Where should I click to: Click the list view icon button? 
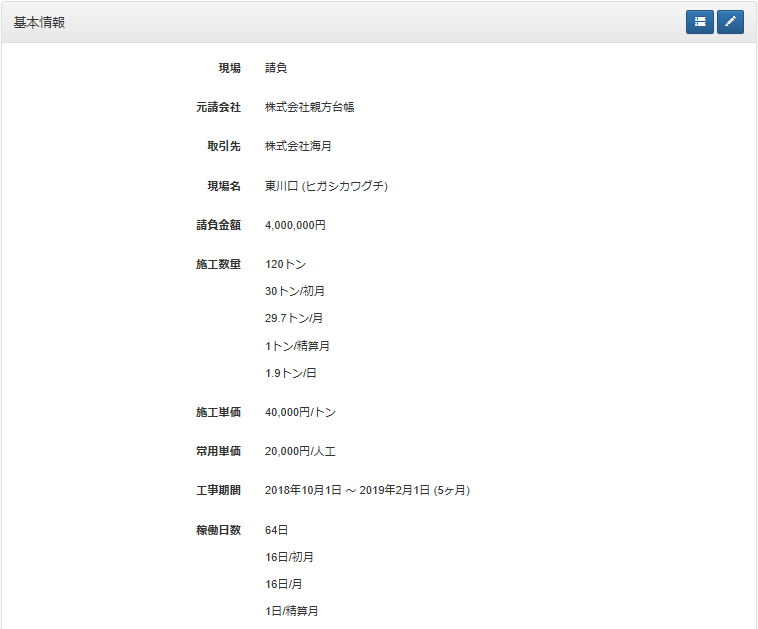pyautogui.click(x=700, y=22)
